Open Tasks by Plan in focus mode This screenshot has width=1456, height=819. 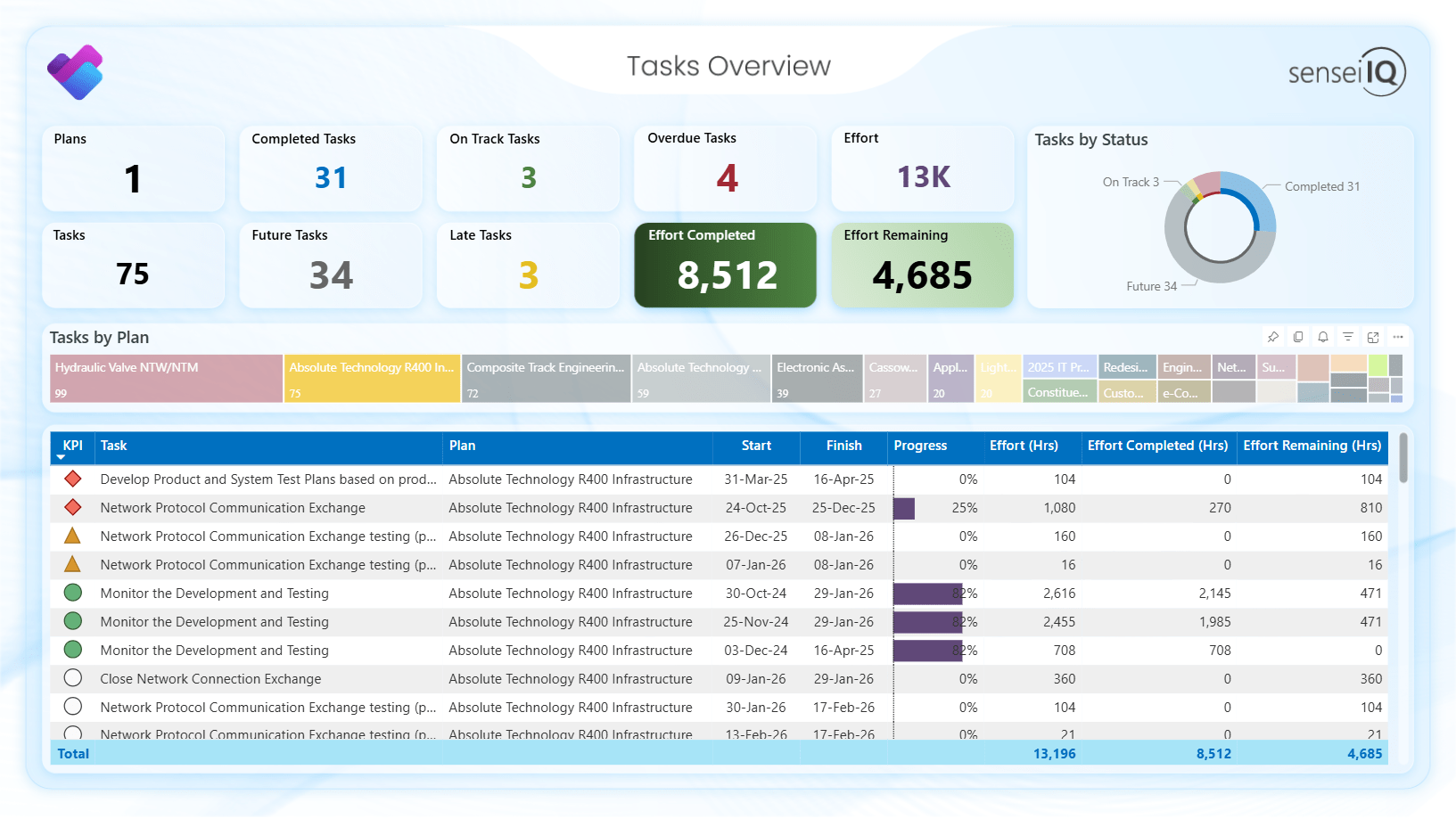coord(1373,337)
